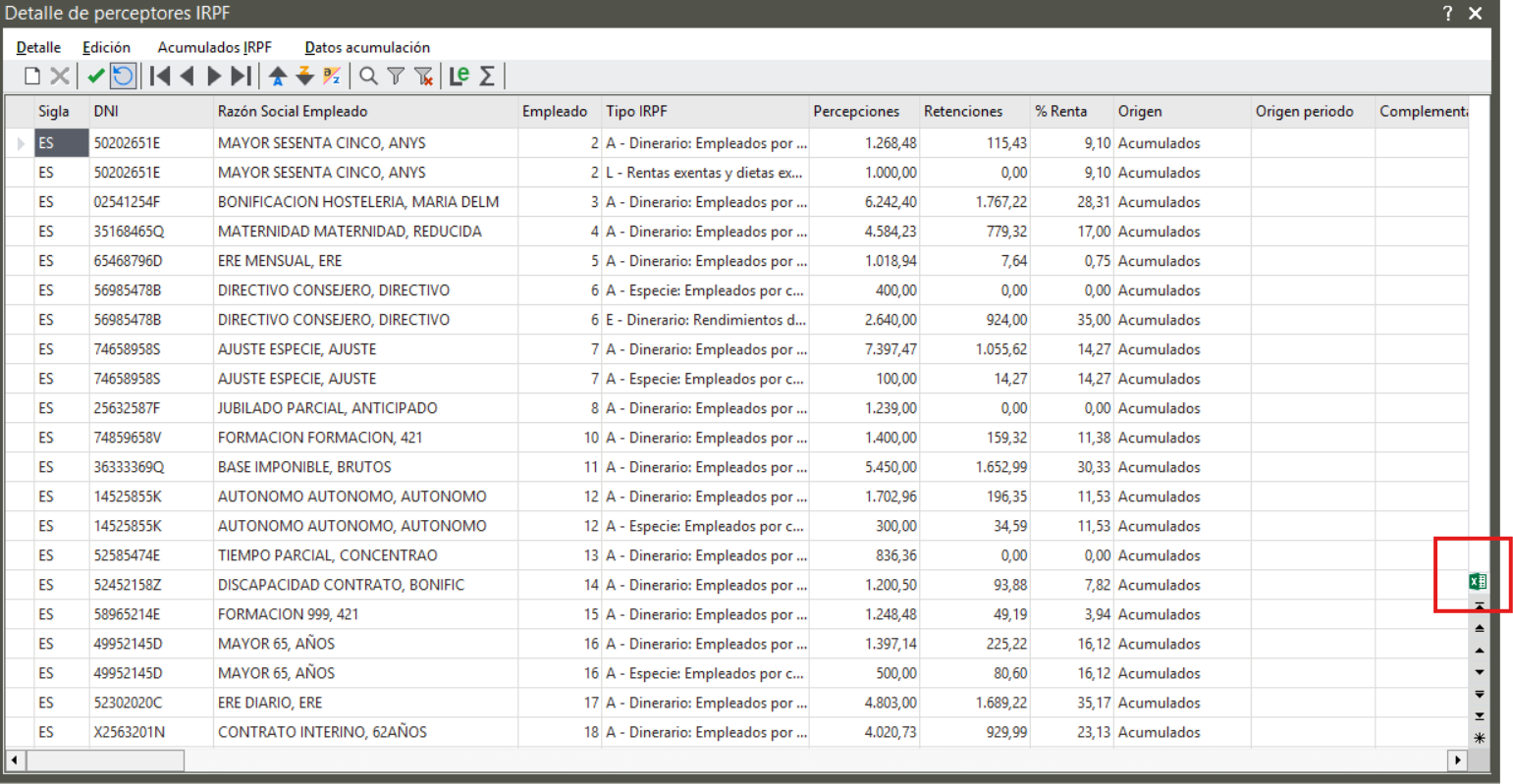Sort descending with the down-arrow Z icon
This screenshot has height=784, width=1513.
coord(304,76)
